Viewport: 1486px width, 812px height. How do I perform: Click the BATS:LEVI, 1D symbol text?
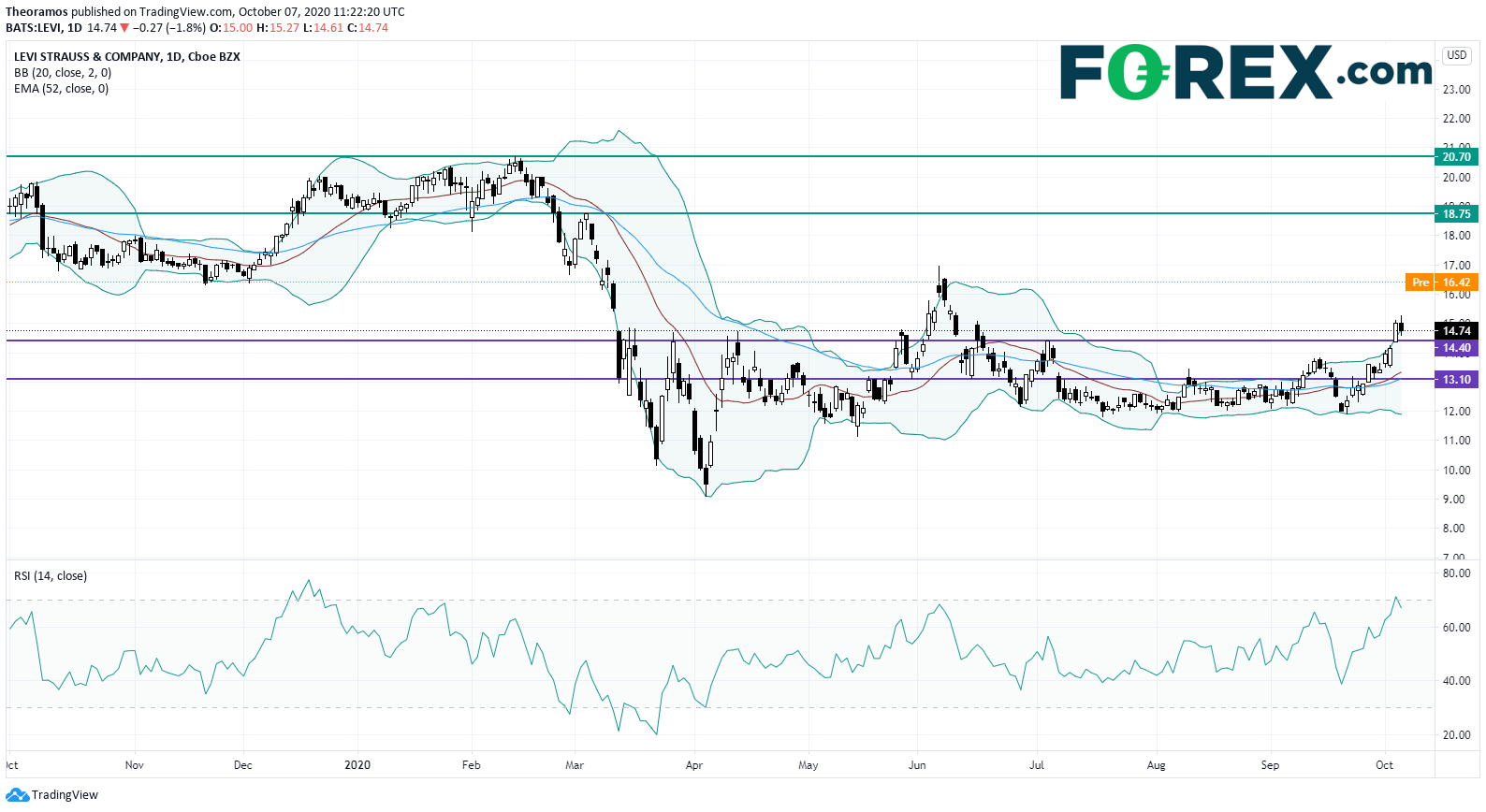(x=44, y=28)
